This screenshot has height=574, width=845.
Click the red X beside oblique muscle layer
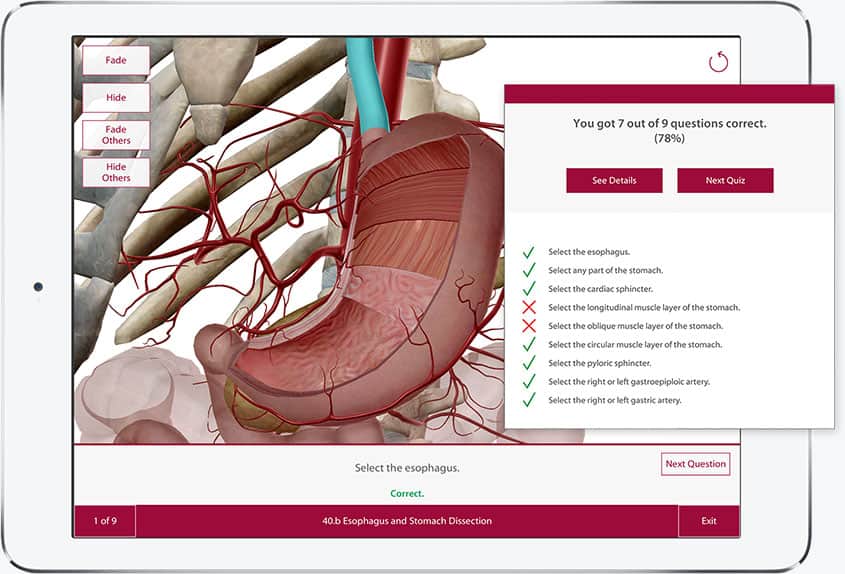[528, 326]
